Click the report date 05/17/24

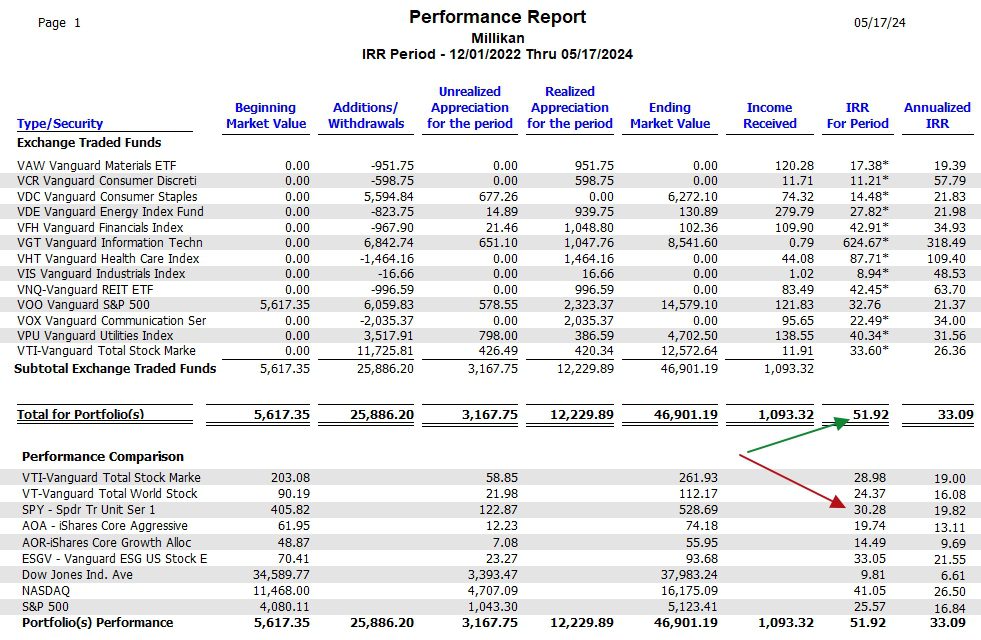coord(880,23)
